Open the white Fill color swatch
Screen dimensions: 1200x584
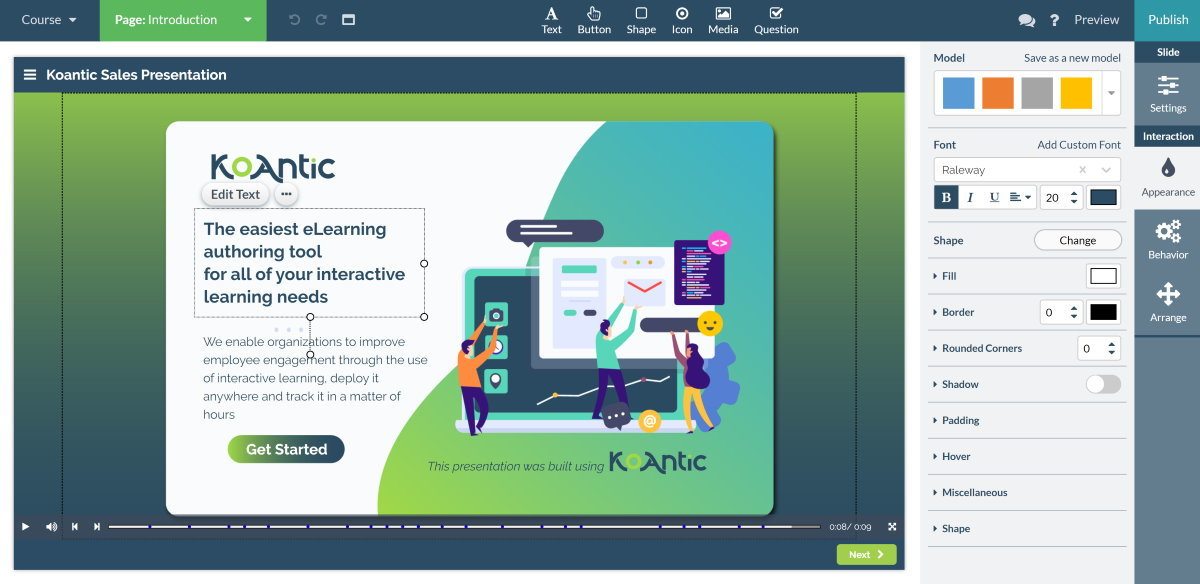(x=1104, y=276)
